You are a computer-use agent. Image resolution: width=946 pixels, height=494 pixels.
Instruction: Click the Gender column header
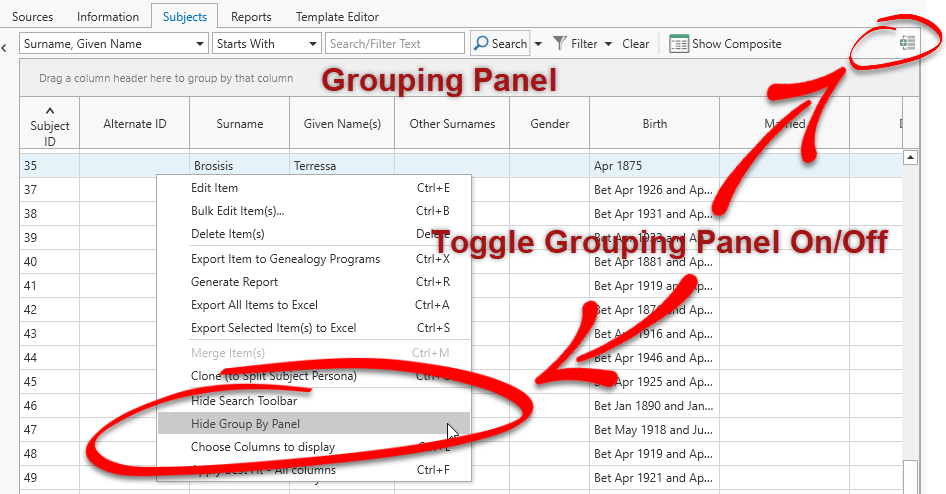[549, 124]
